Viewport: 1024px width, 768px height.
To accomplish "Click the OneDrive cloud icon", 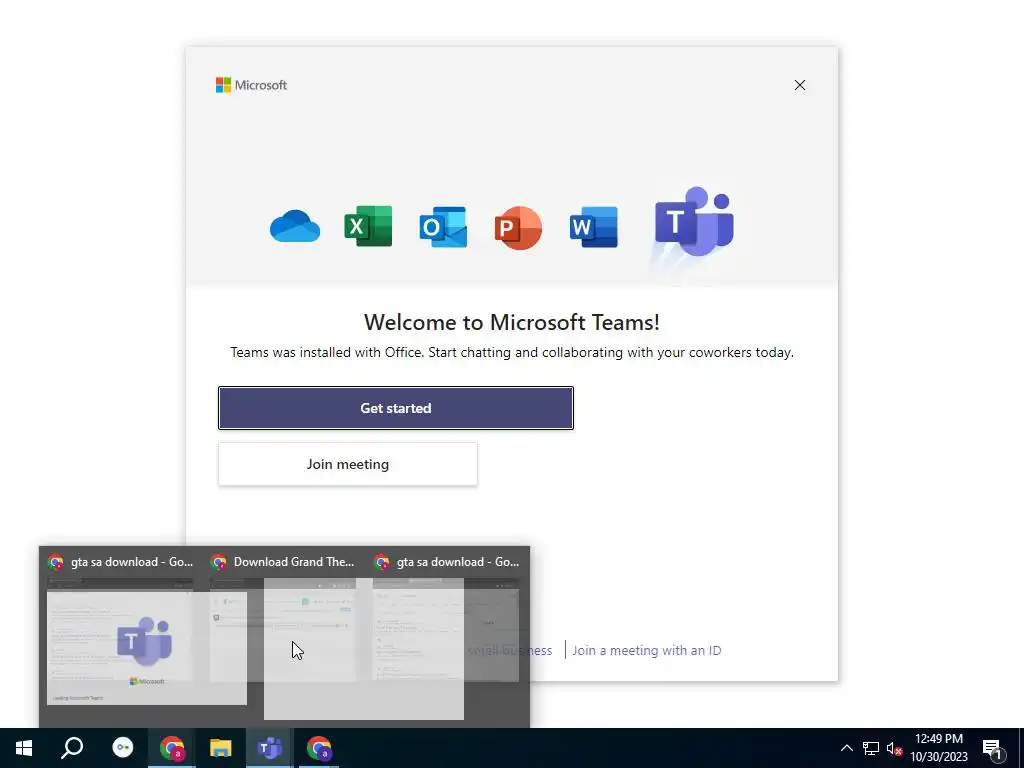I will (295, 227).
